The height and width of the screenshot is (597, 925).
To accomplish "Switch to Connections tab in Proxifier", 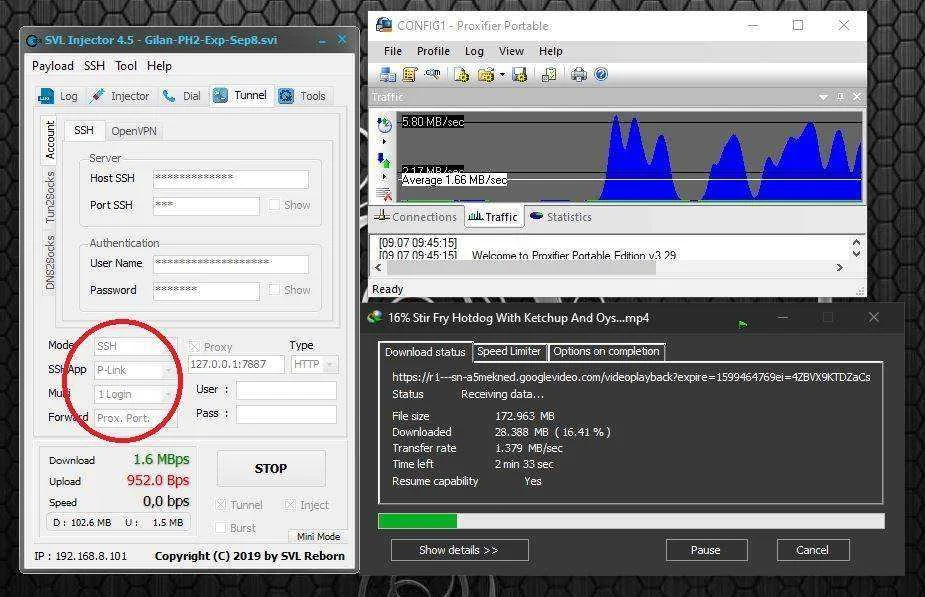I will pos(416,217).
